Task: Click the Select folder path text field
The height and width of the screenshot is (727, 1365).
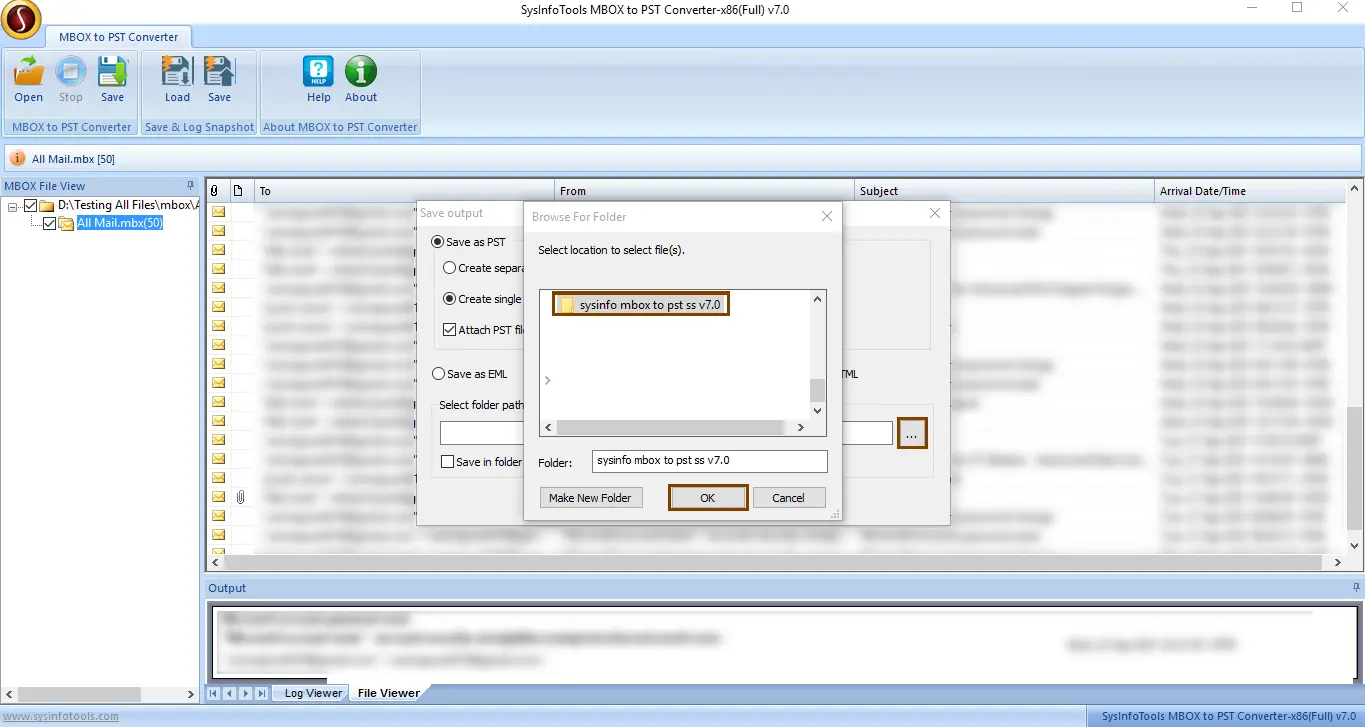Action: (666, 433)
